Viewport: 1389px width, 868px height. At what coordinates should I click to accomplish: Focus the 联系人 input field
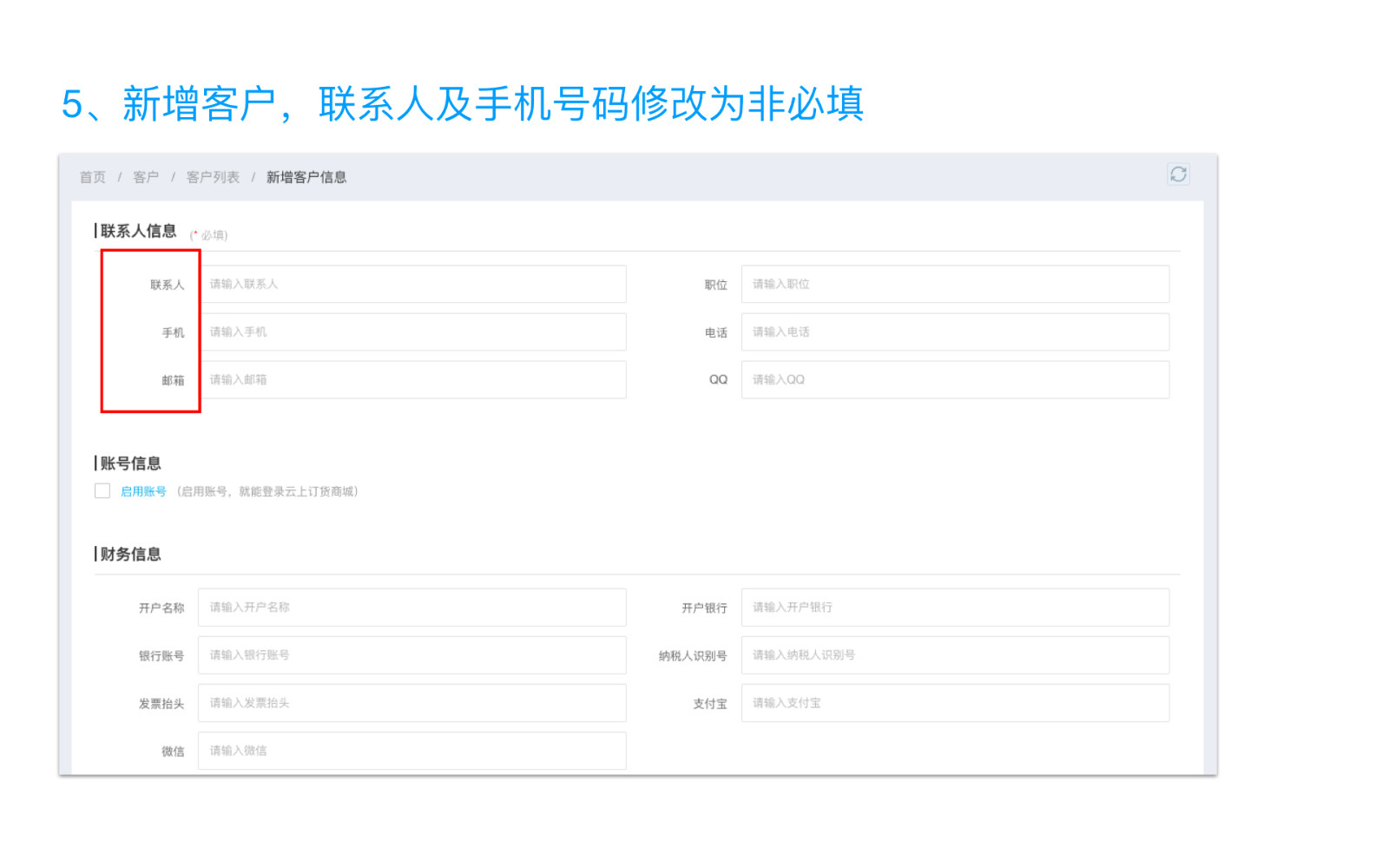click(412, 285)
